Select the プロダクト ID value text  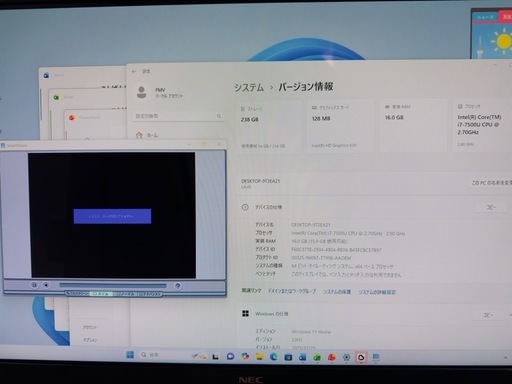321,258
